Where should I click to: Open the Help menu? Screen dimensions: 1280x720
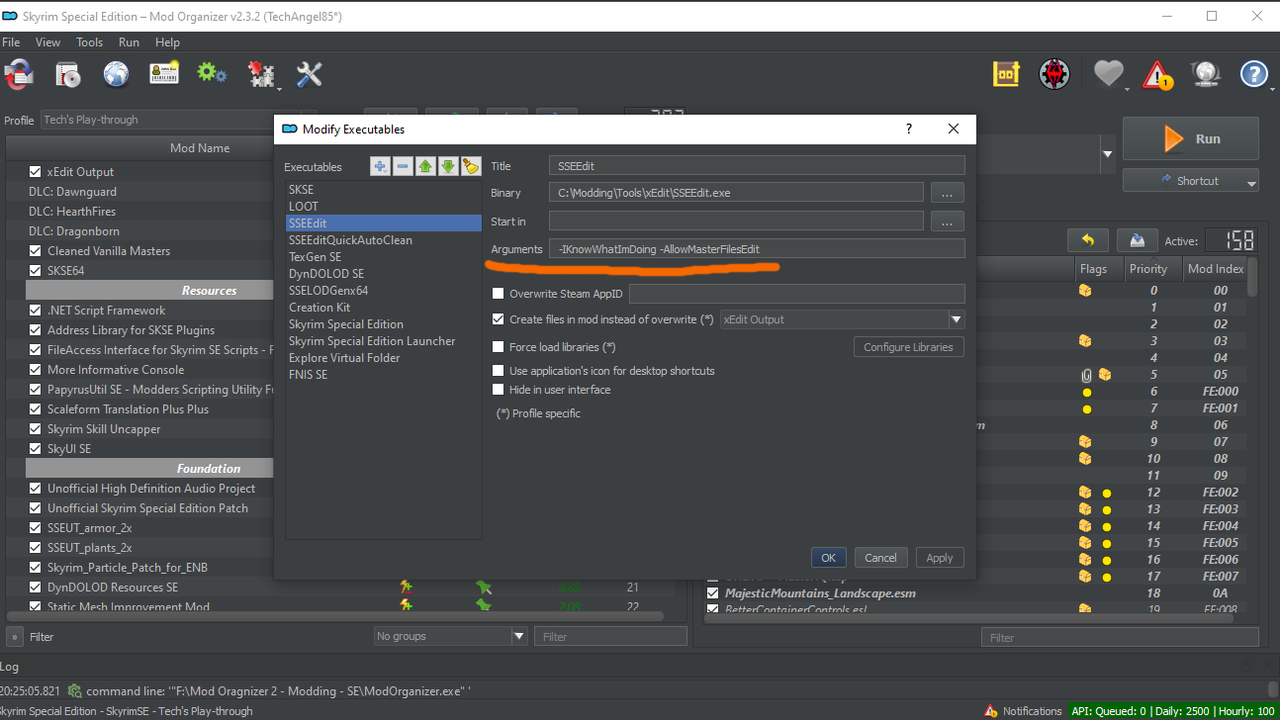tap(168, 42)
